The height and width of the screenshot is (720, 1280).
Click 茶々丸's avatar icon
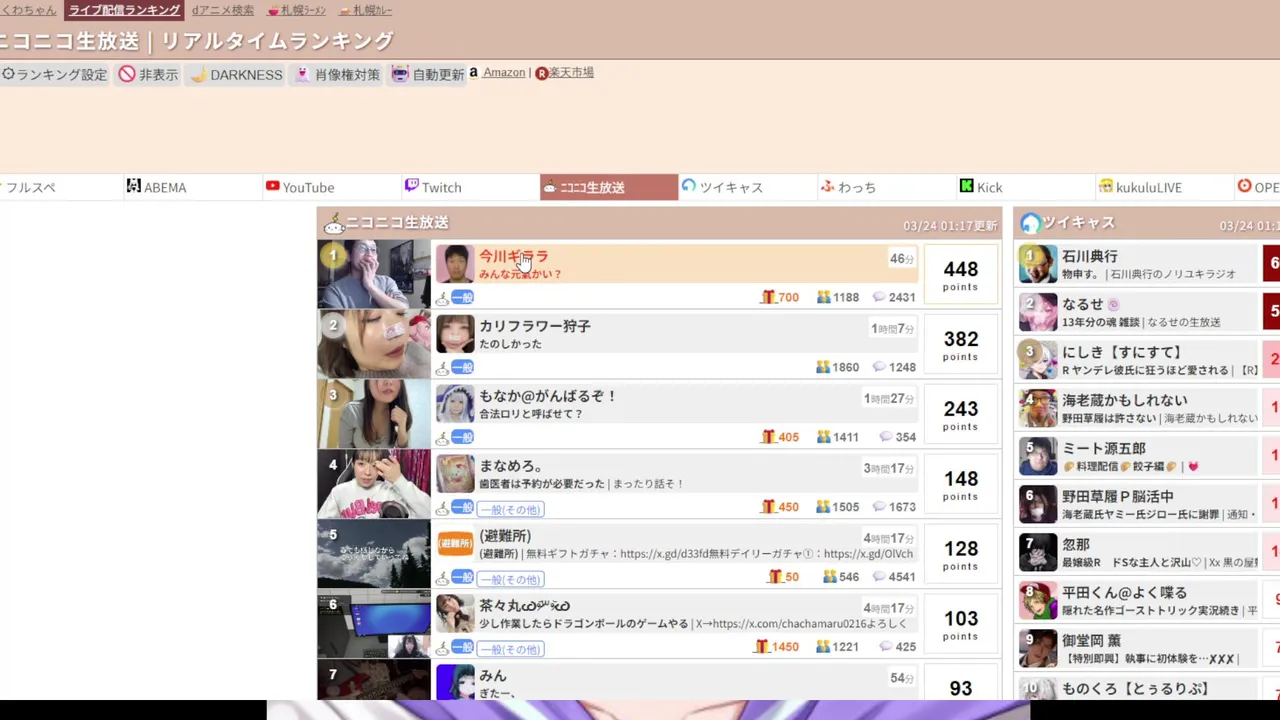455,615
